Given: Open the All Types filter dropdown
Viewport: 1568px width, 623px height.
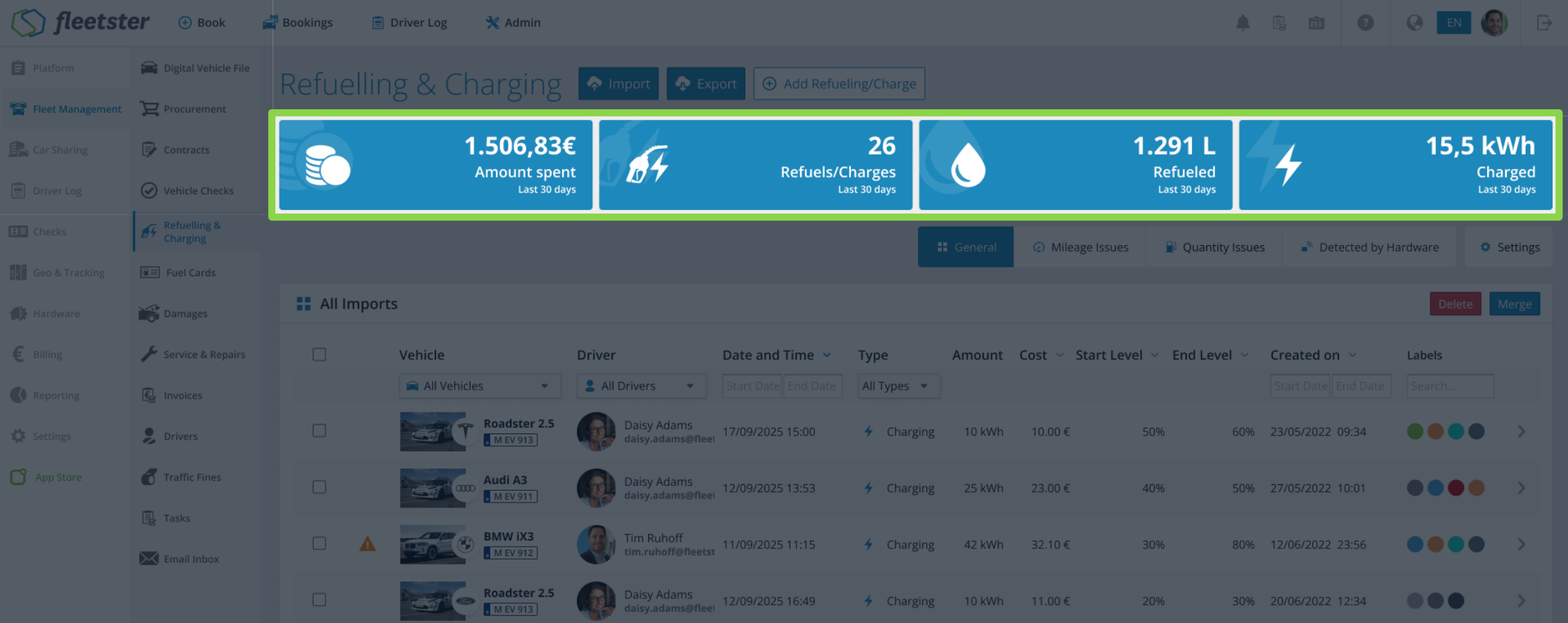Looking at the screenshot, I should pos(899,386).
